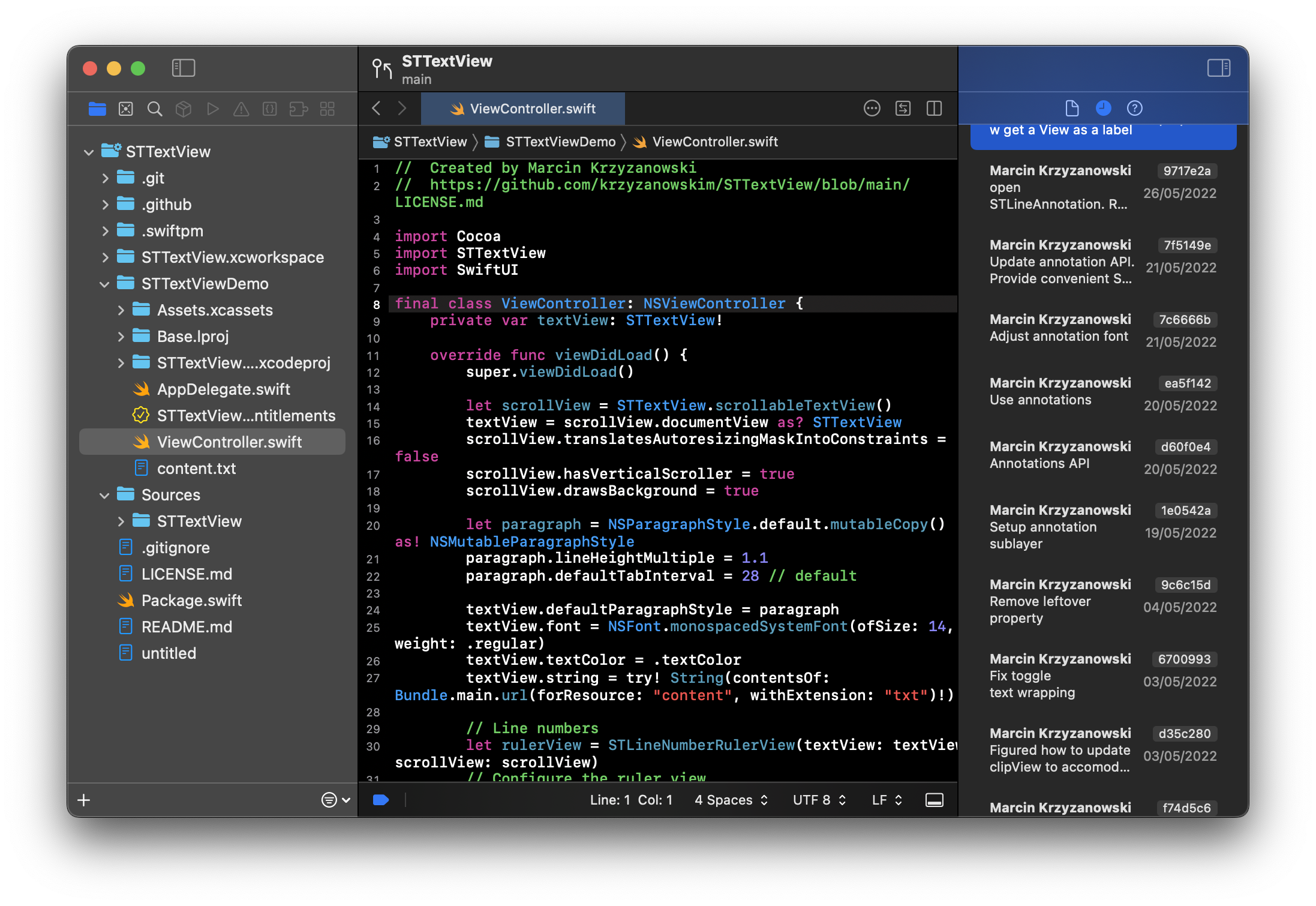1316x906 pixels.
Task: Expand the .git folder
Action: (106, 178)
